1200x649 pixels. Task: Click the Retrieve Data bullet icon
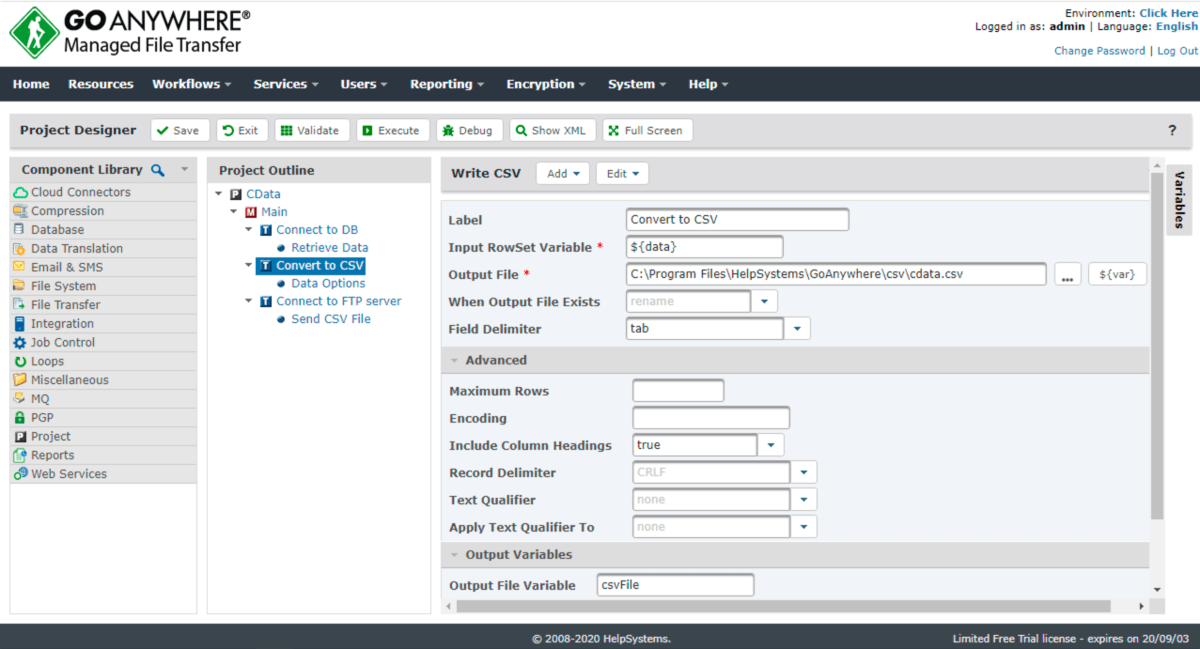282,248
